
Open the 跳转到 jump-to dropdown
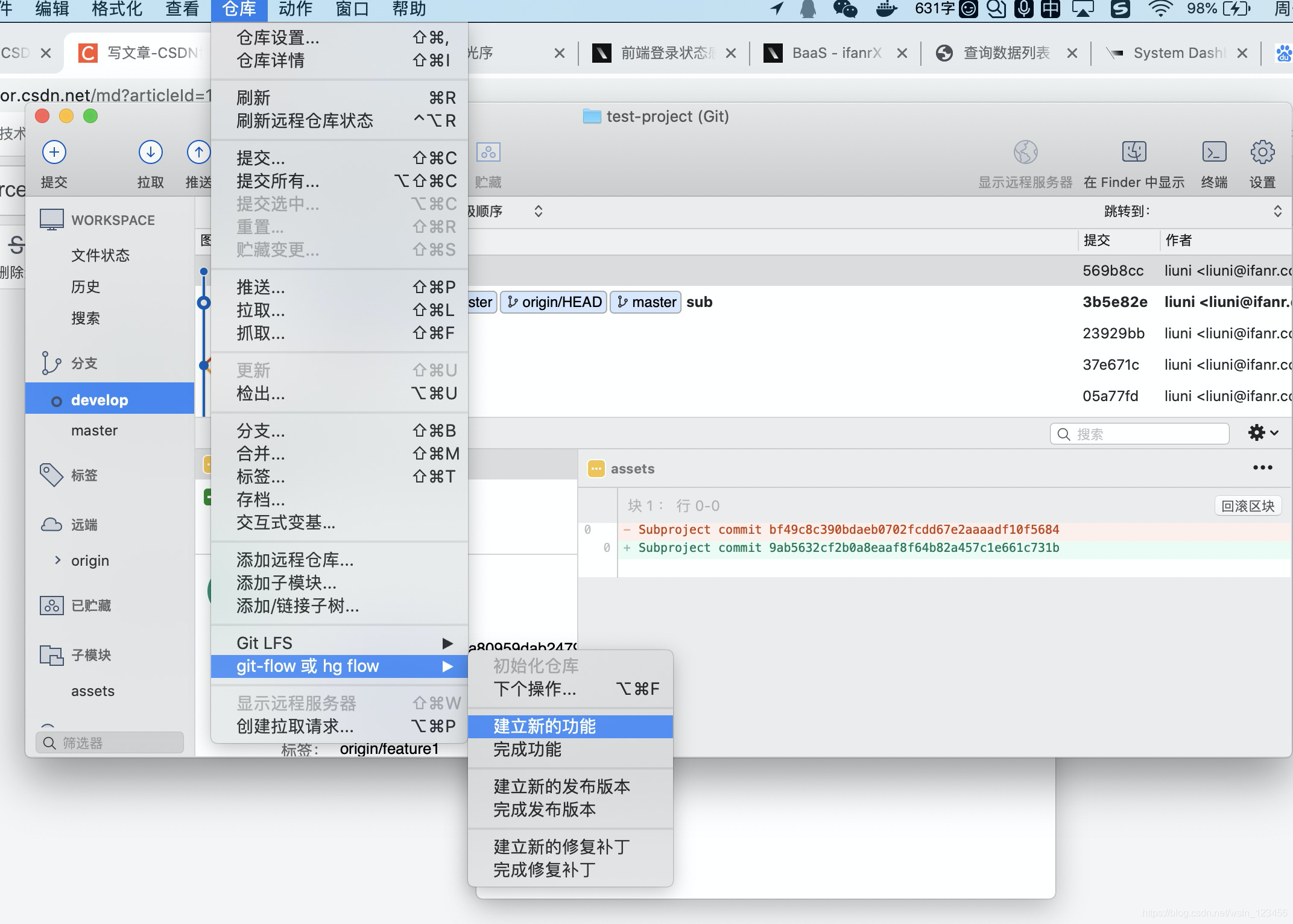1277,211
